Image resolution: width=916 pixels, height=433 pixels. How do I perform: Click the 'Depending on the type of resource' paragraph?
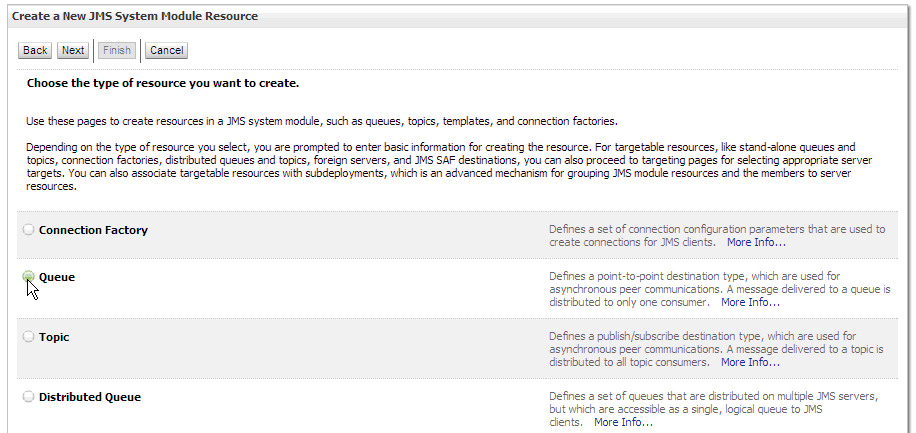point(450,167)
